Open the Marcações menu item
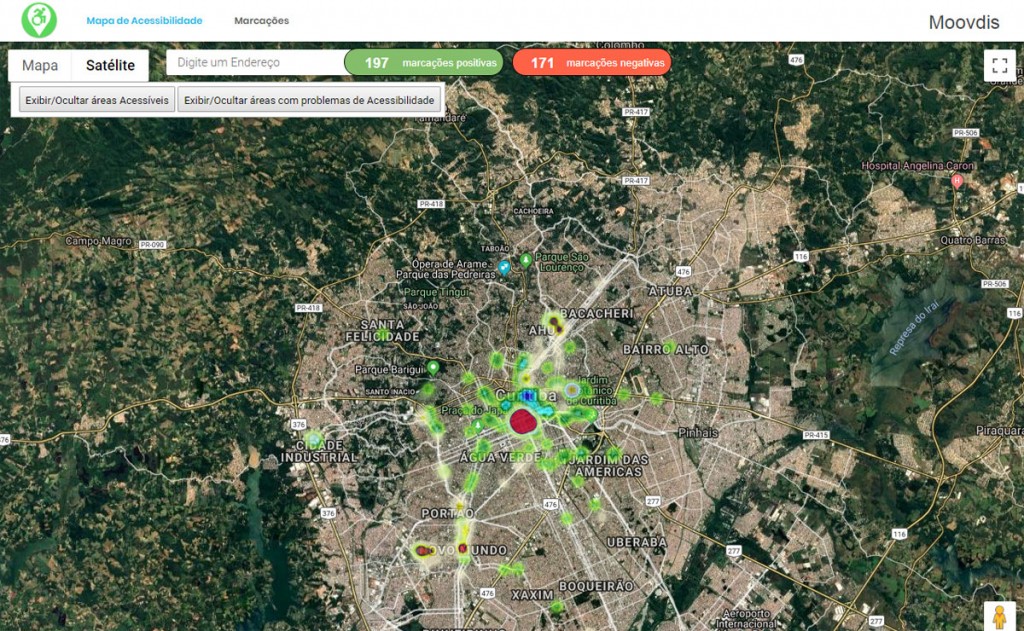This screenshot has width=1024, height=631. pyautogui.click(x=261, y=21)
